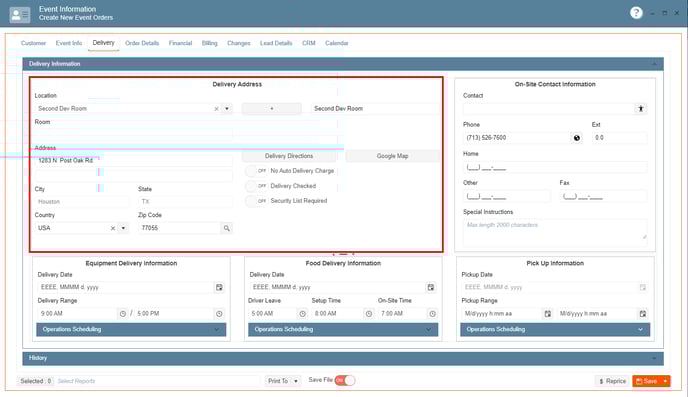Open clock icon for 5:00 PM range end
688x397 pixels.
click(x=219, y=314)
